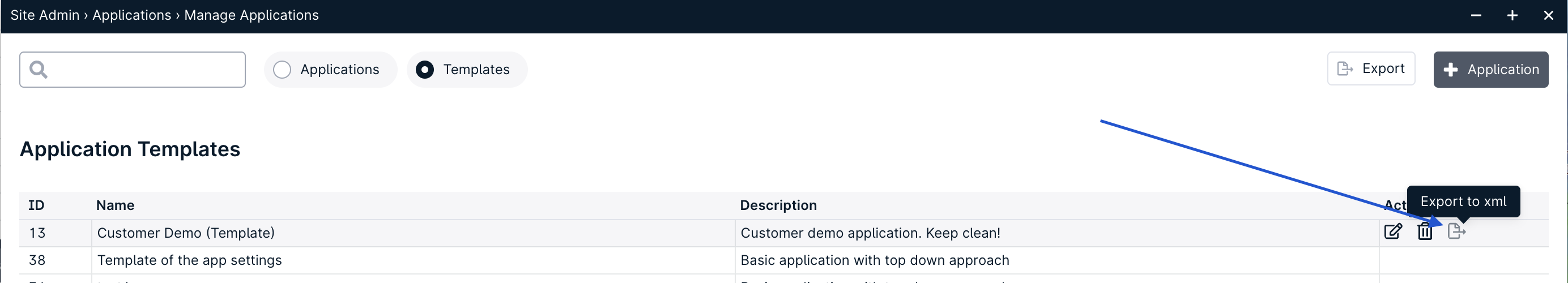
Task: Click ID cell 38
Action: (56, 260)
